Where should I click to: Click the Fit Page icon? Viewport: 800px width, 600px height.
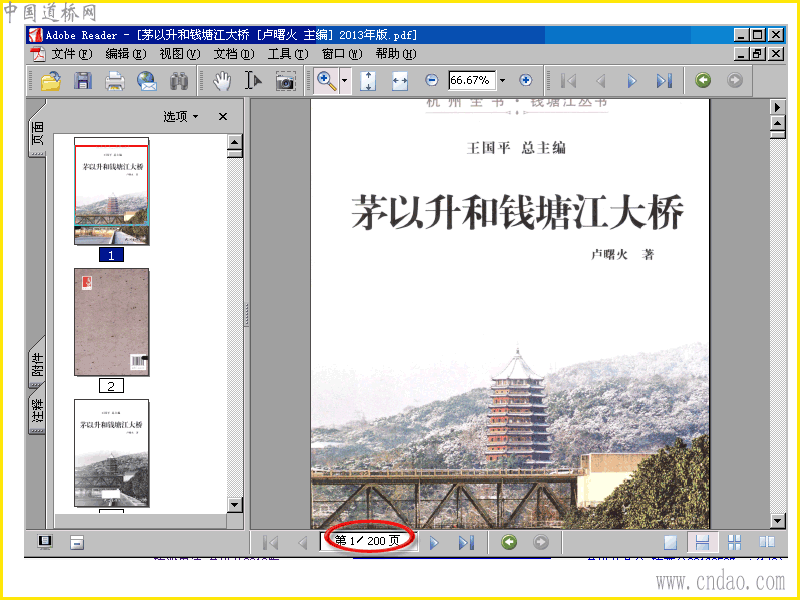tap(368, 81)
